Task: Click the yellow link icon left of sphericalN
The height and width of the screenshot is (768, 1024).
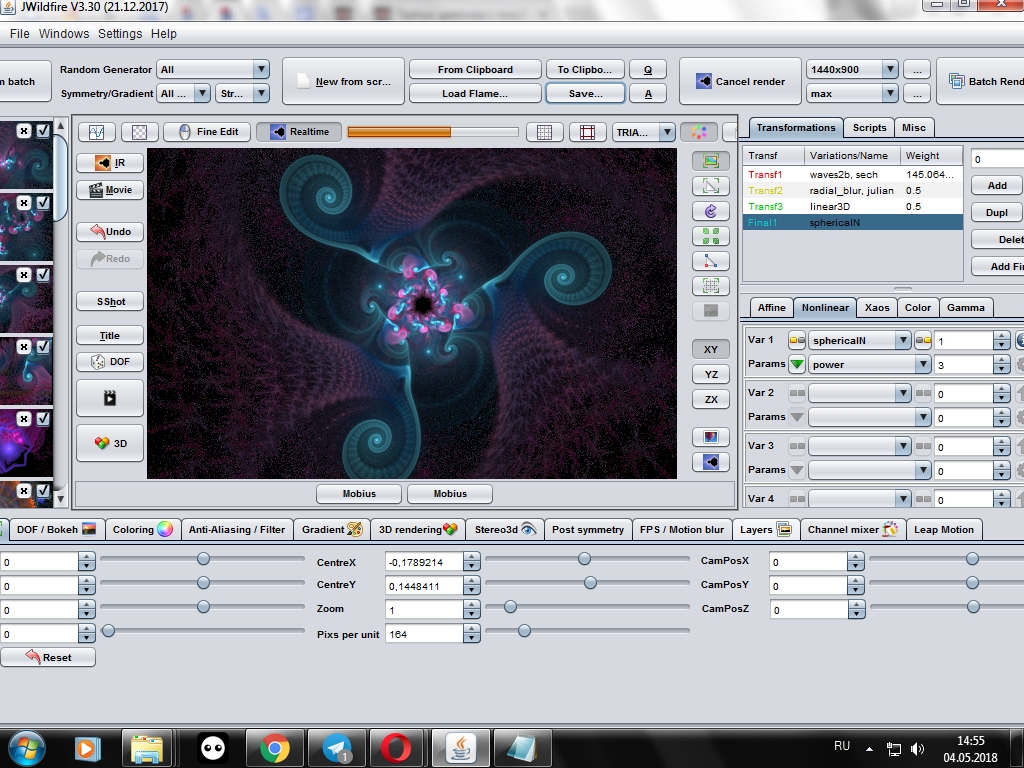Action: [797, 340]
